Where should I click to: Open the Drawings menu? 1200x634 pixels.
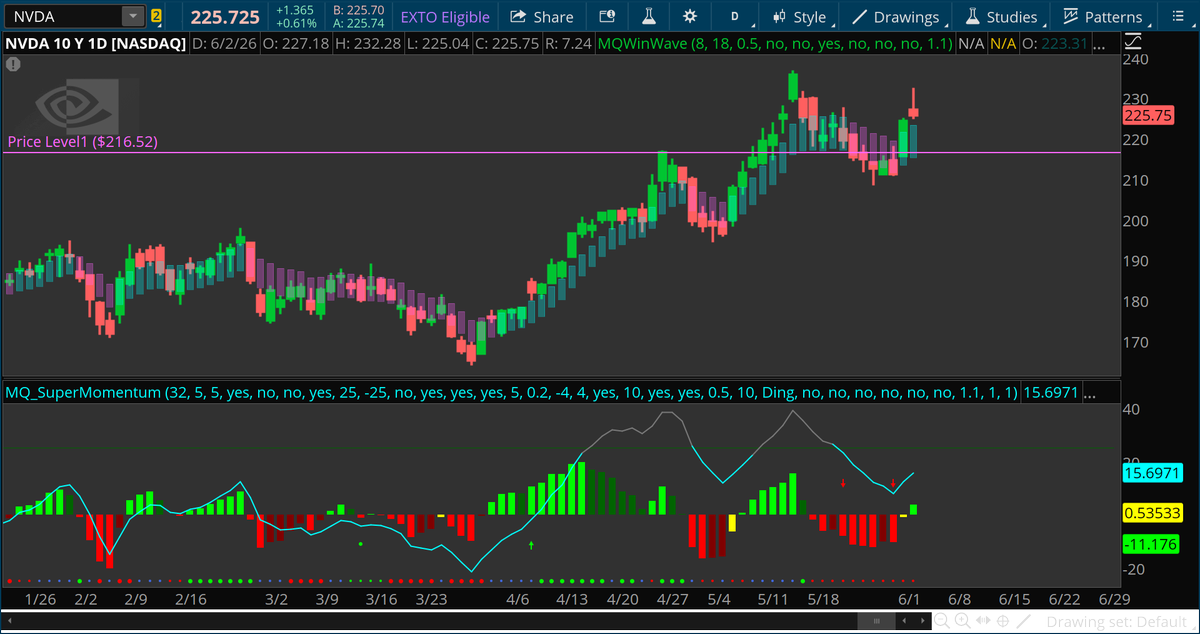tap(896, 17)
